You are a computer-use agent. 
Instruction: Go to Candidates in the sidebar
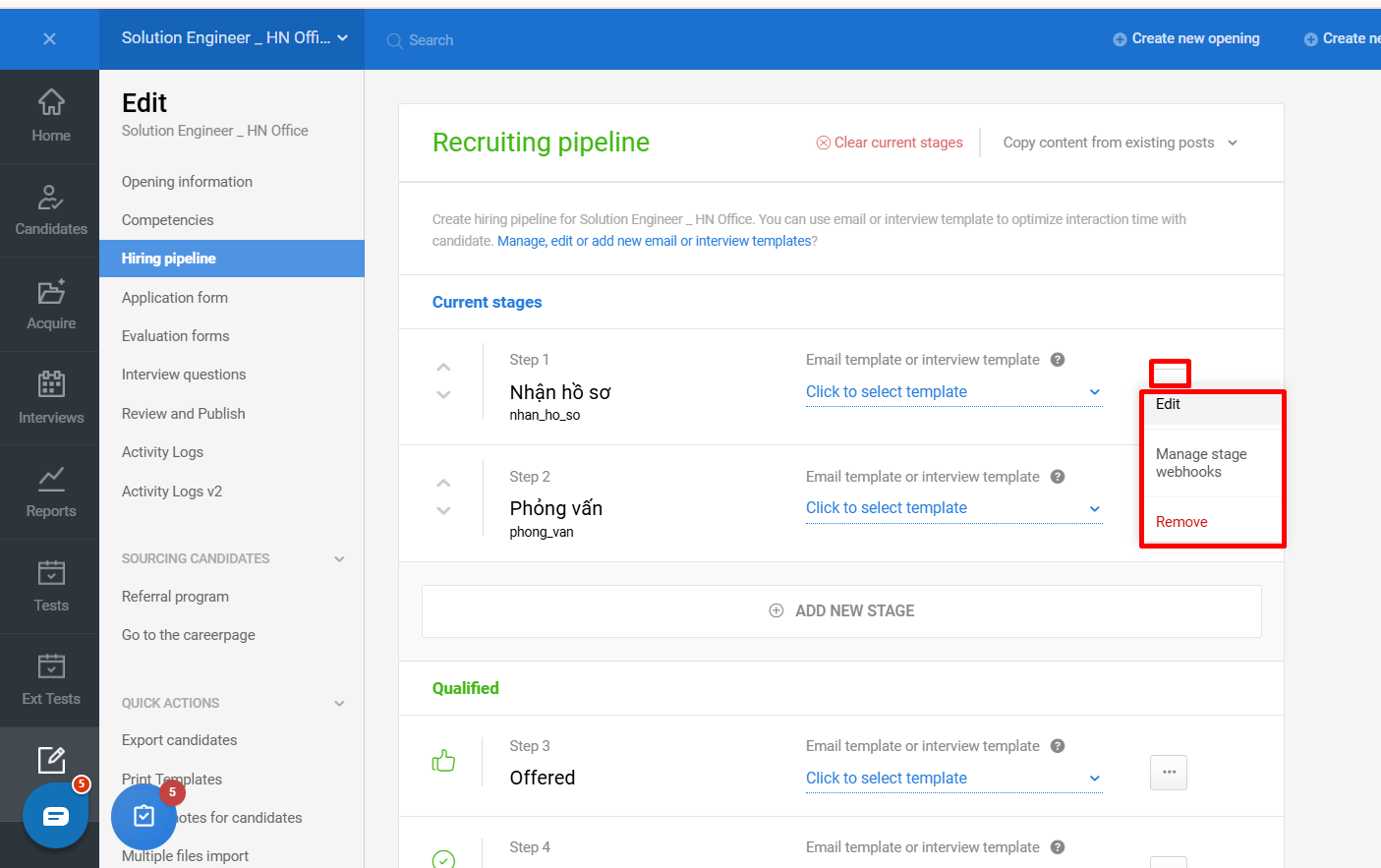[50, 210]
